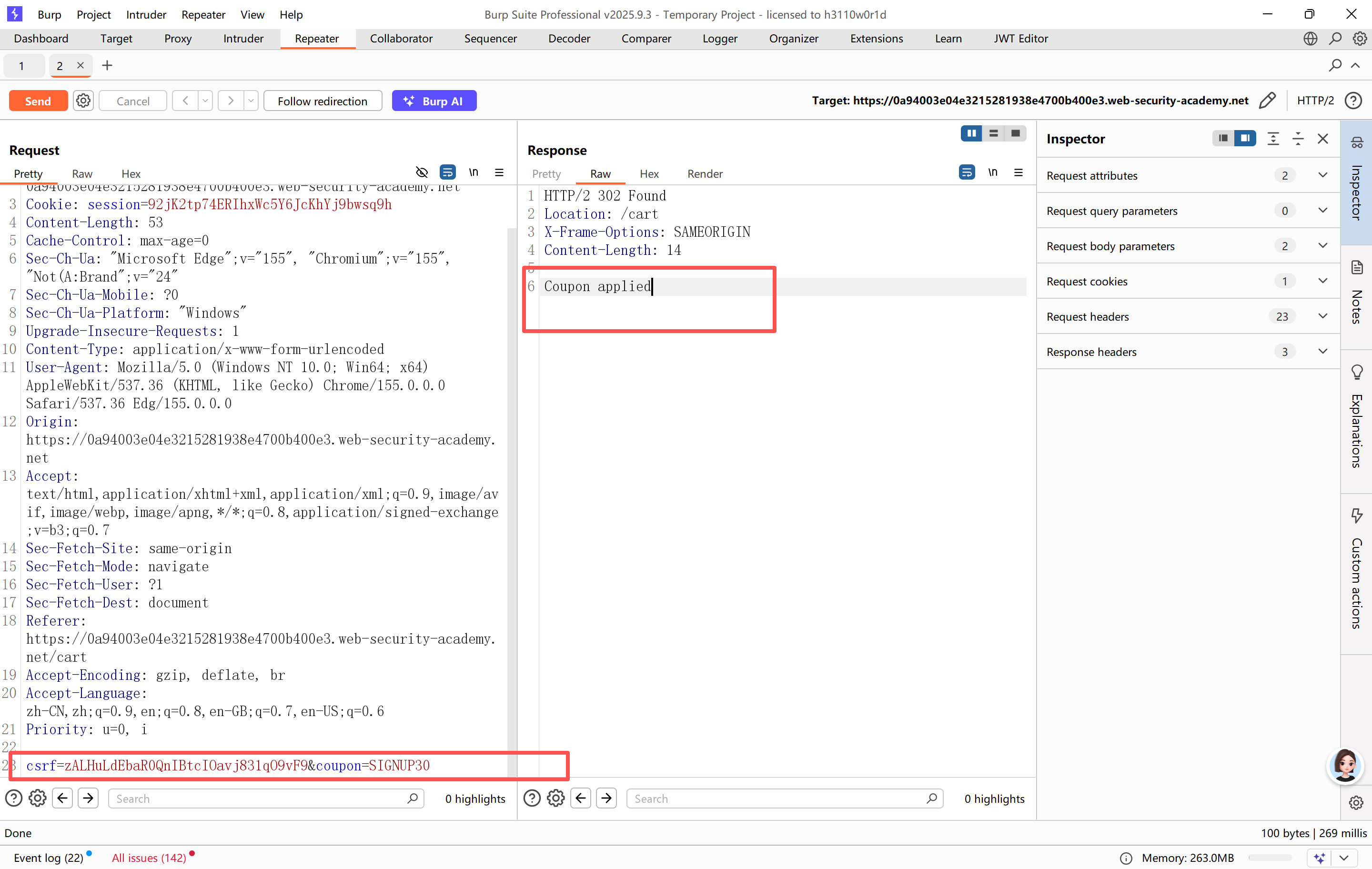Switch Request view to Hex tab
The height and width of the screenshot is (869, 1372).
[x=131, y=174]
